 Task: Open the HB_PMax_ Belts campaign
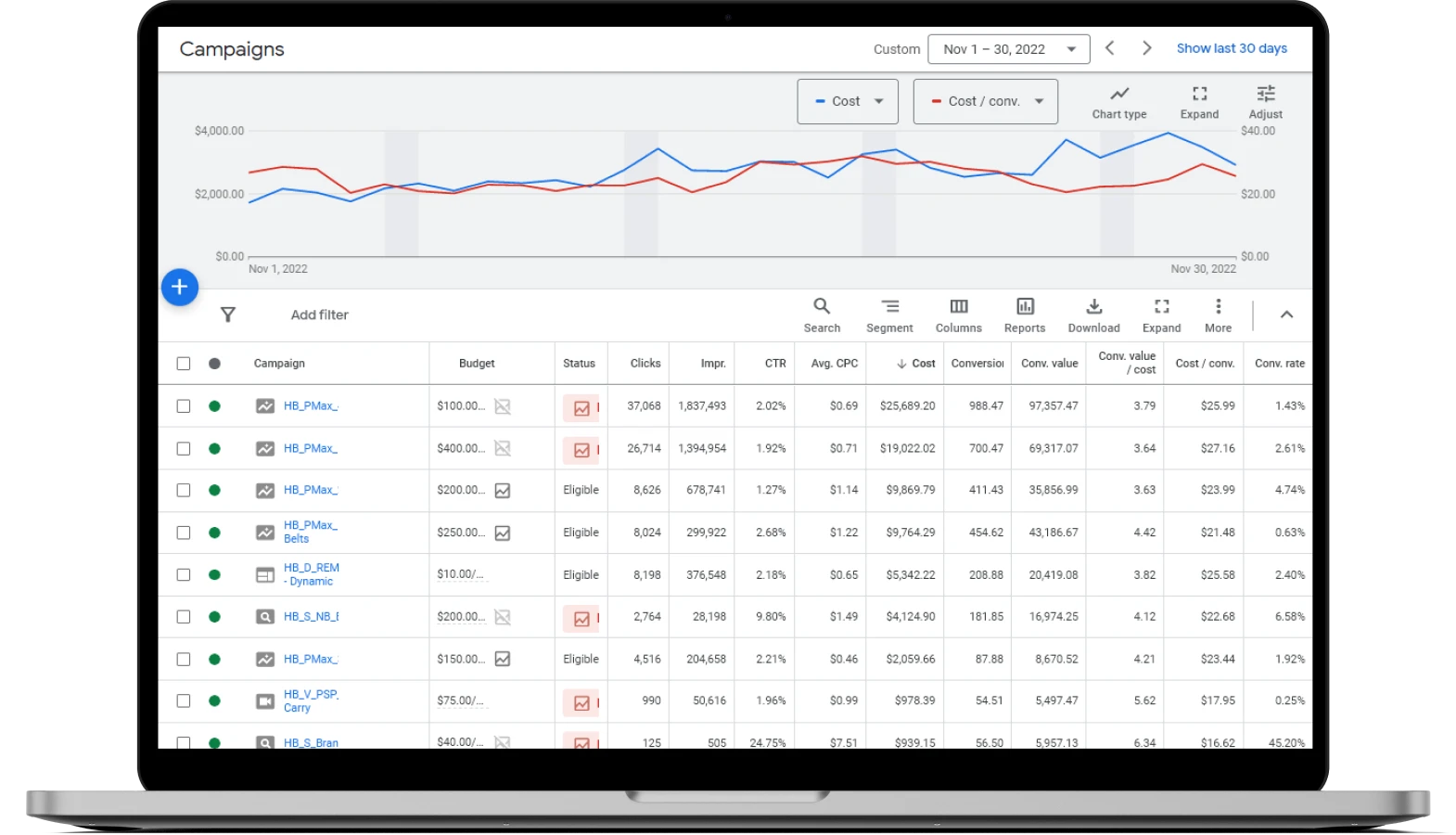pos(311,533)
